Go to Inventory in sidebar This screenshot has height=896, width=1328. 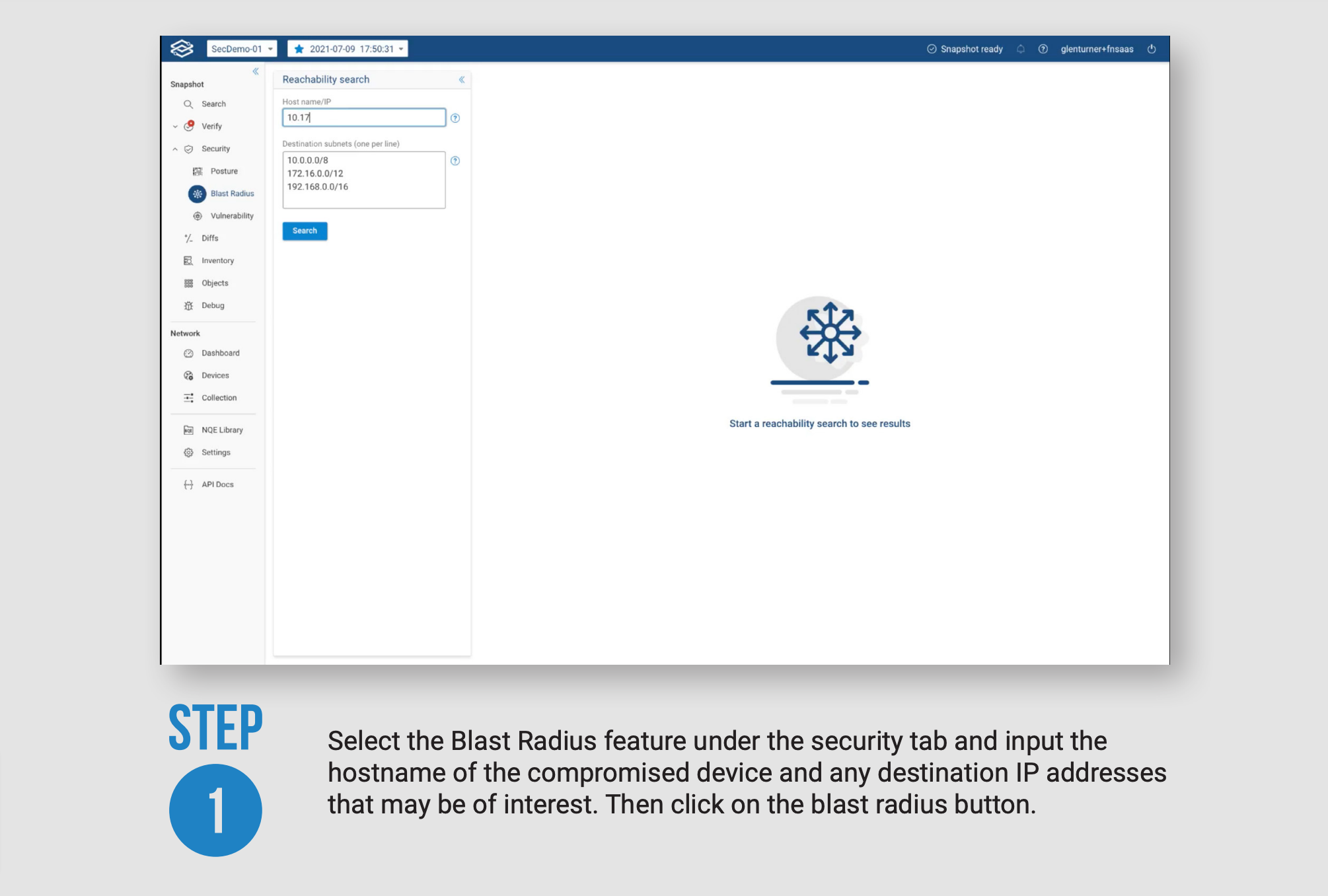coord(217,261)
